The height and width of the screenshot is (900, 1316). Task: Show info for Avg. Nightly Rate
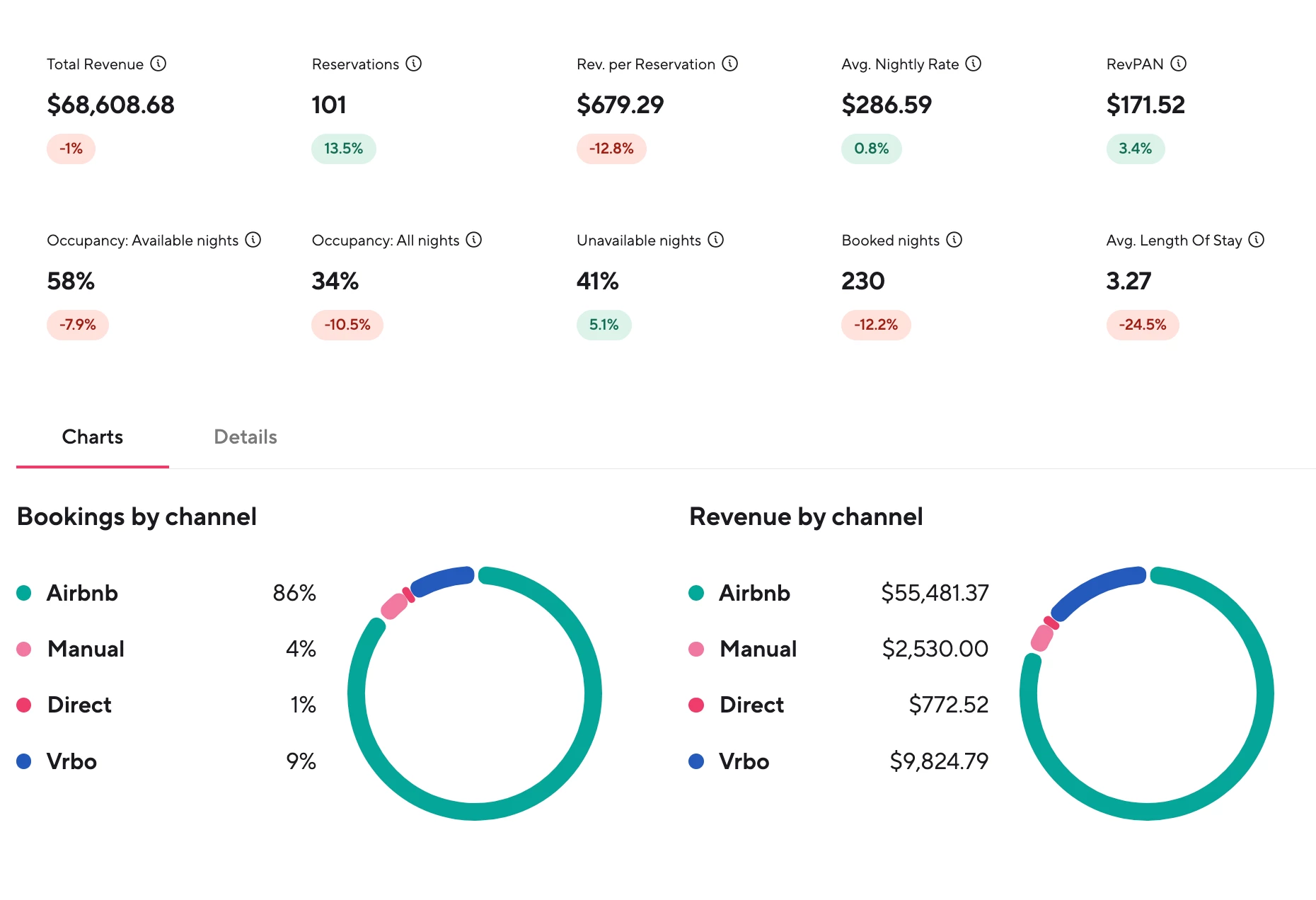[x=974, y=64]
